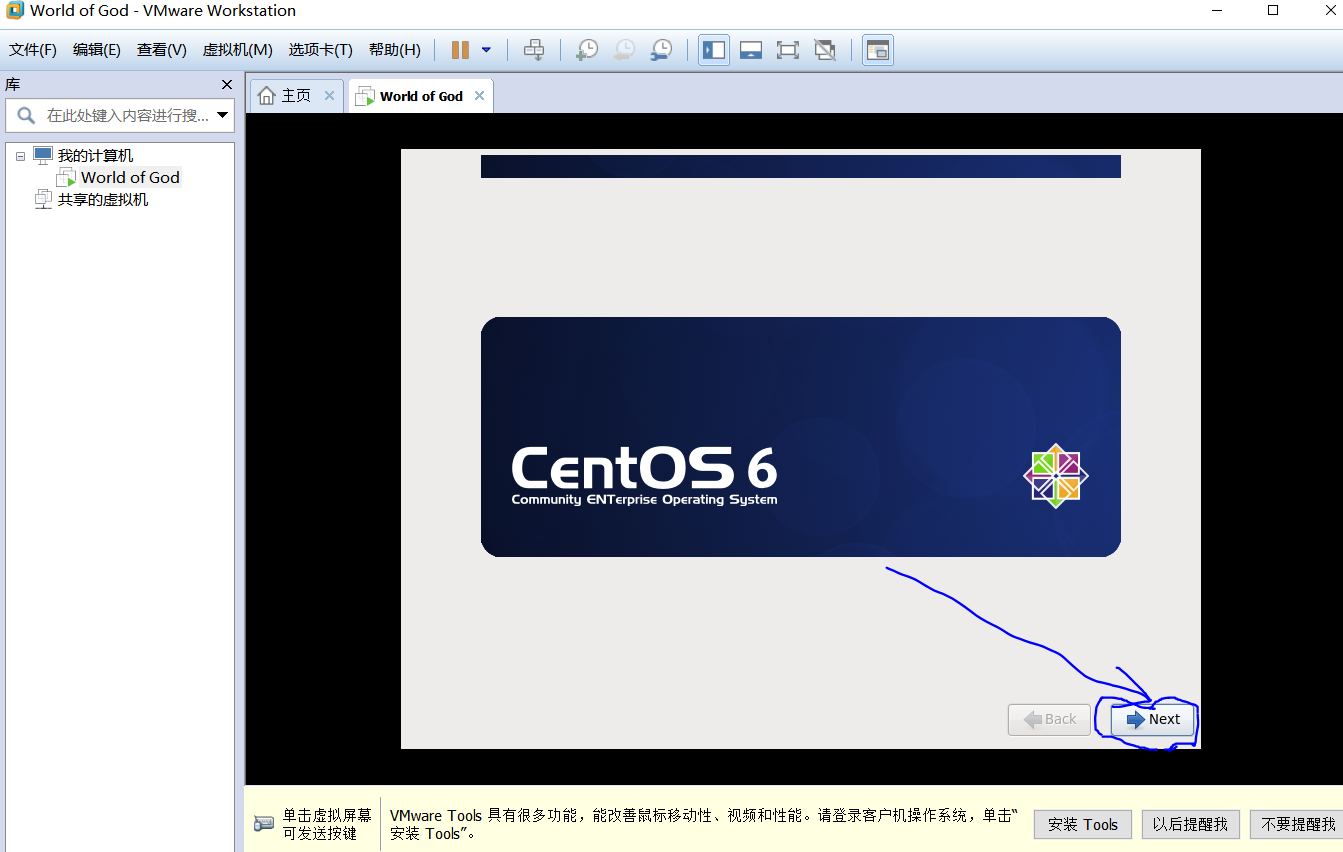Close the 主页 tab
Image resolution: width=1343 pixels, height=852 pixels.
(x=329, y=96)
